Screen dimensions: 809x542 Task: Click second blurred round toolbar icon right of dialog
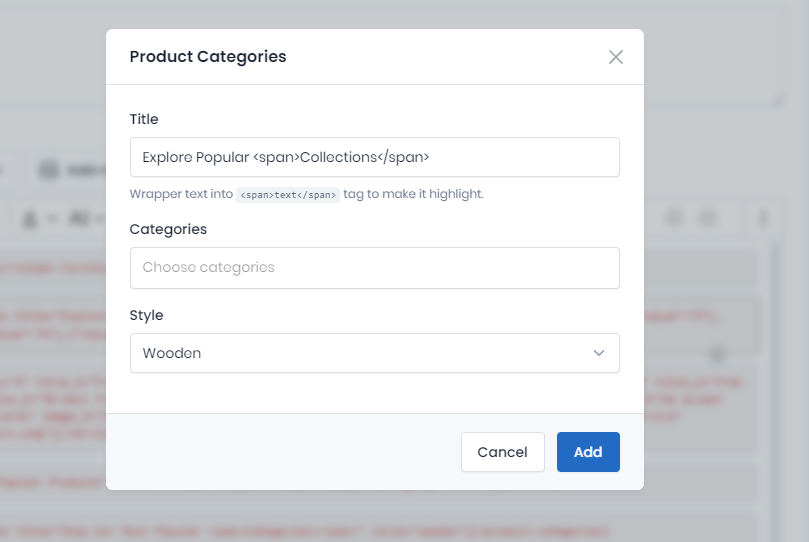[709, 218]
